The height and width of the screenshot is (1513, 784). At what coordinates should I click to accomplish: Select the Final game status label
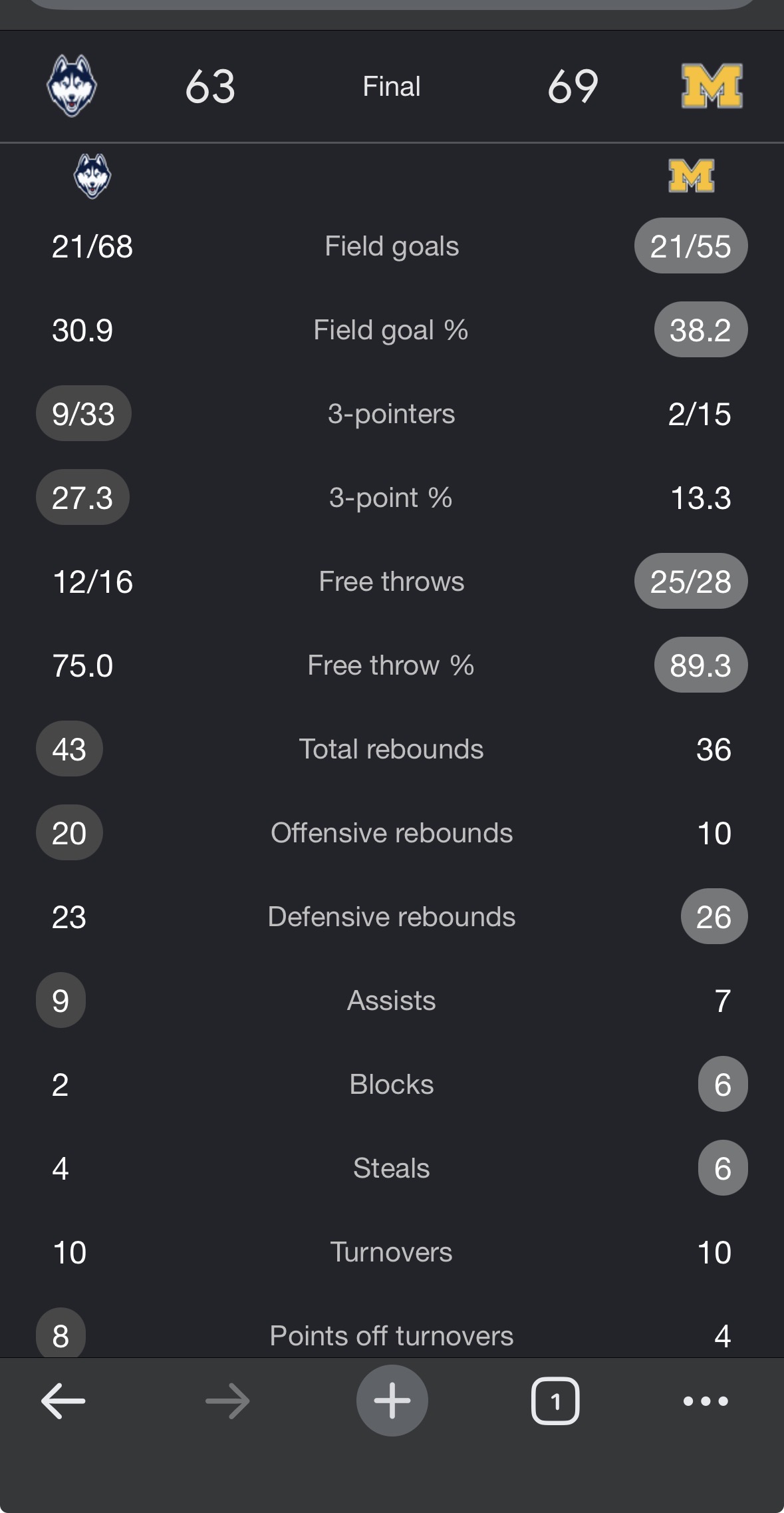[x=392, y=86]
